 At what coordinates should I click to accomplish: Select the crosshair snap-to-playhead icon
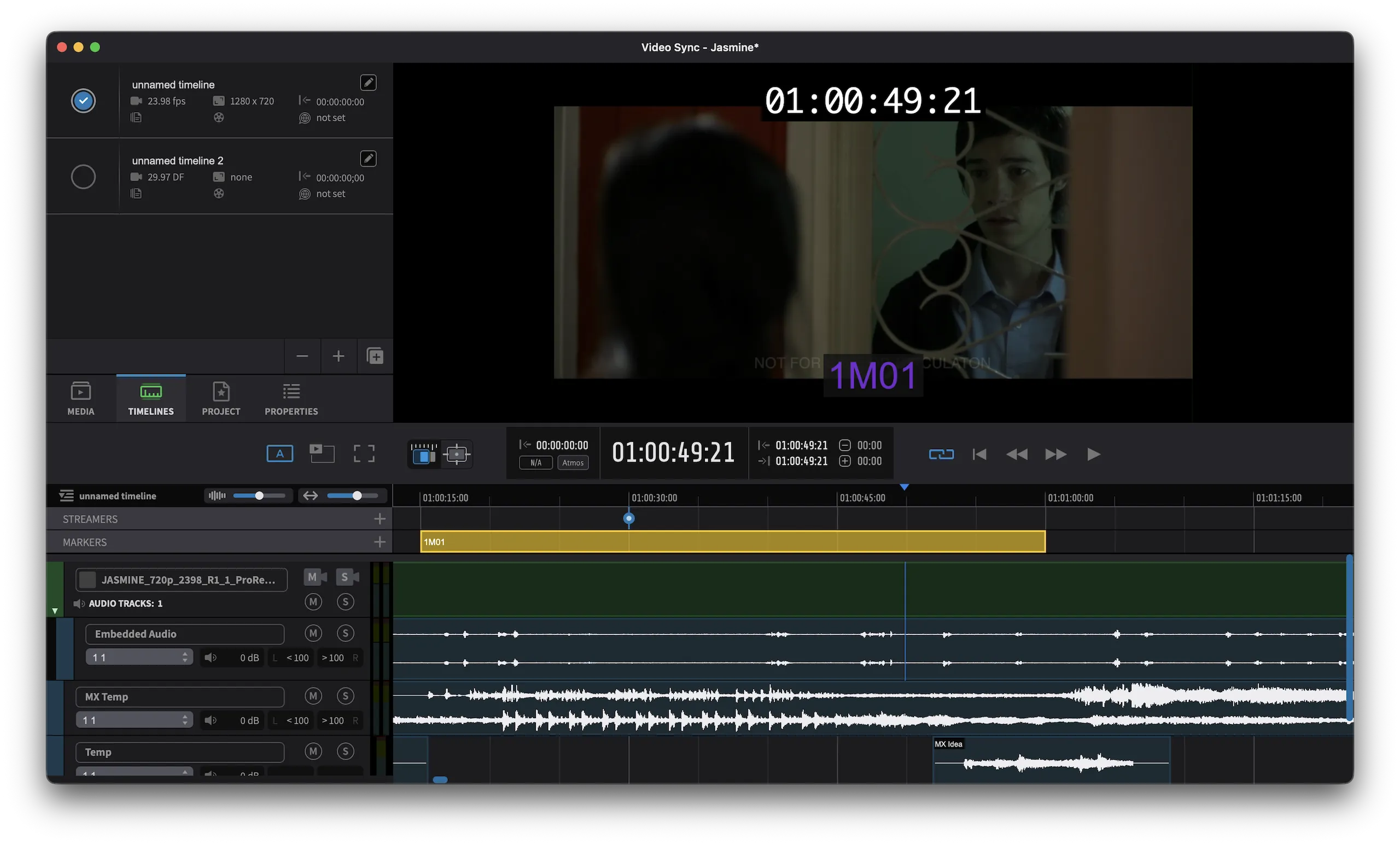point(456,454)
